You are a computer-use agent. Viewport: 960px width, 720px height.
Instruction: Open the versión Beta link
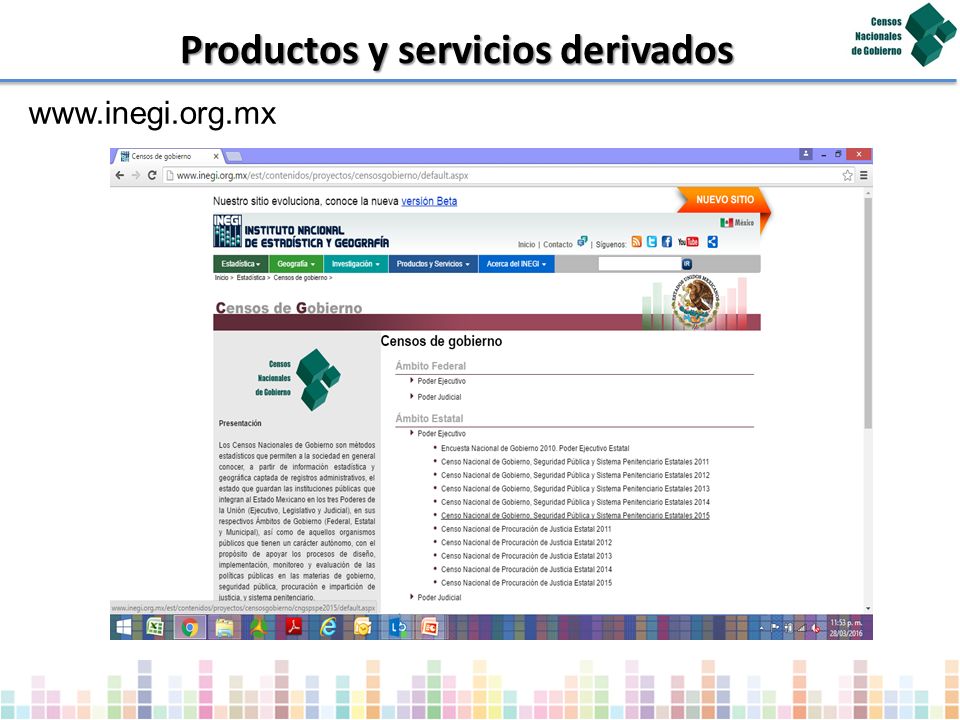[429, 201]
